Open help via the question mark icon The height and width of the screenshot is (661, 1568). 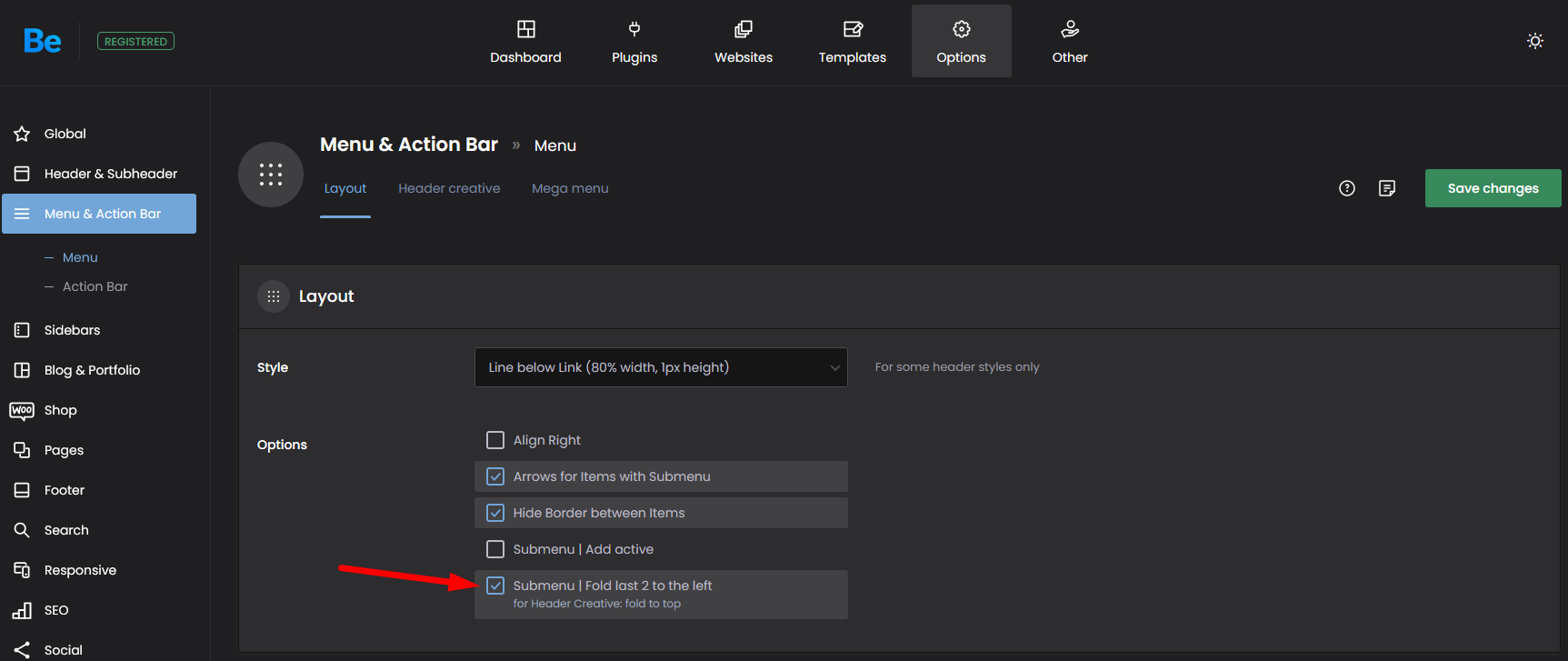pos(1347,188)
